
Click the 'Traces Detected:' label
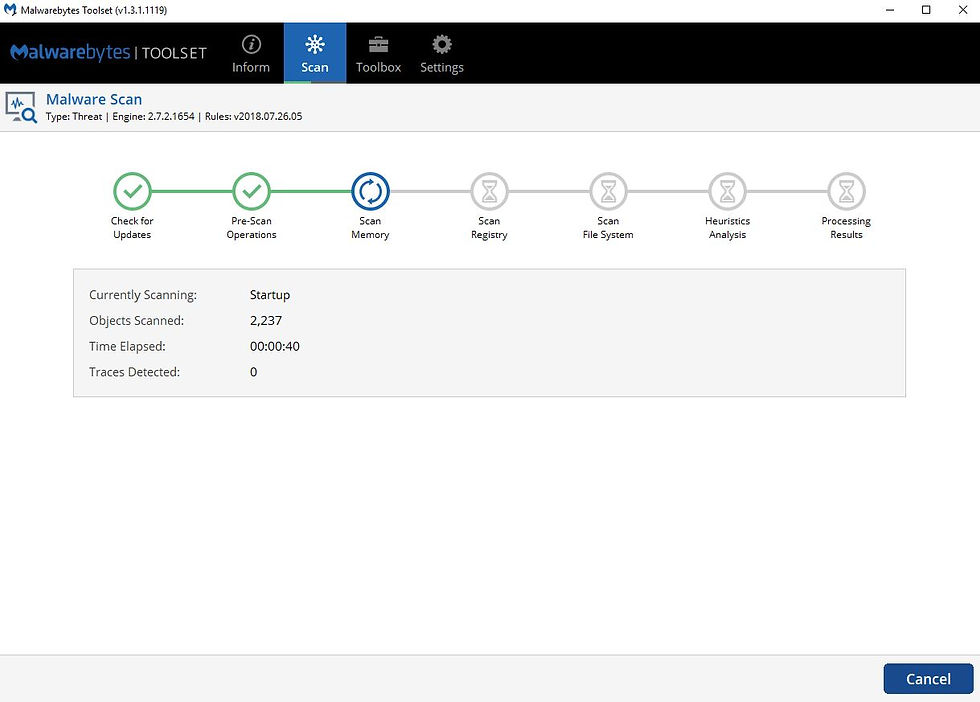click(x=134, y=372)
